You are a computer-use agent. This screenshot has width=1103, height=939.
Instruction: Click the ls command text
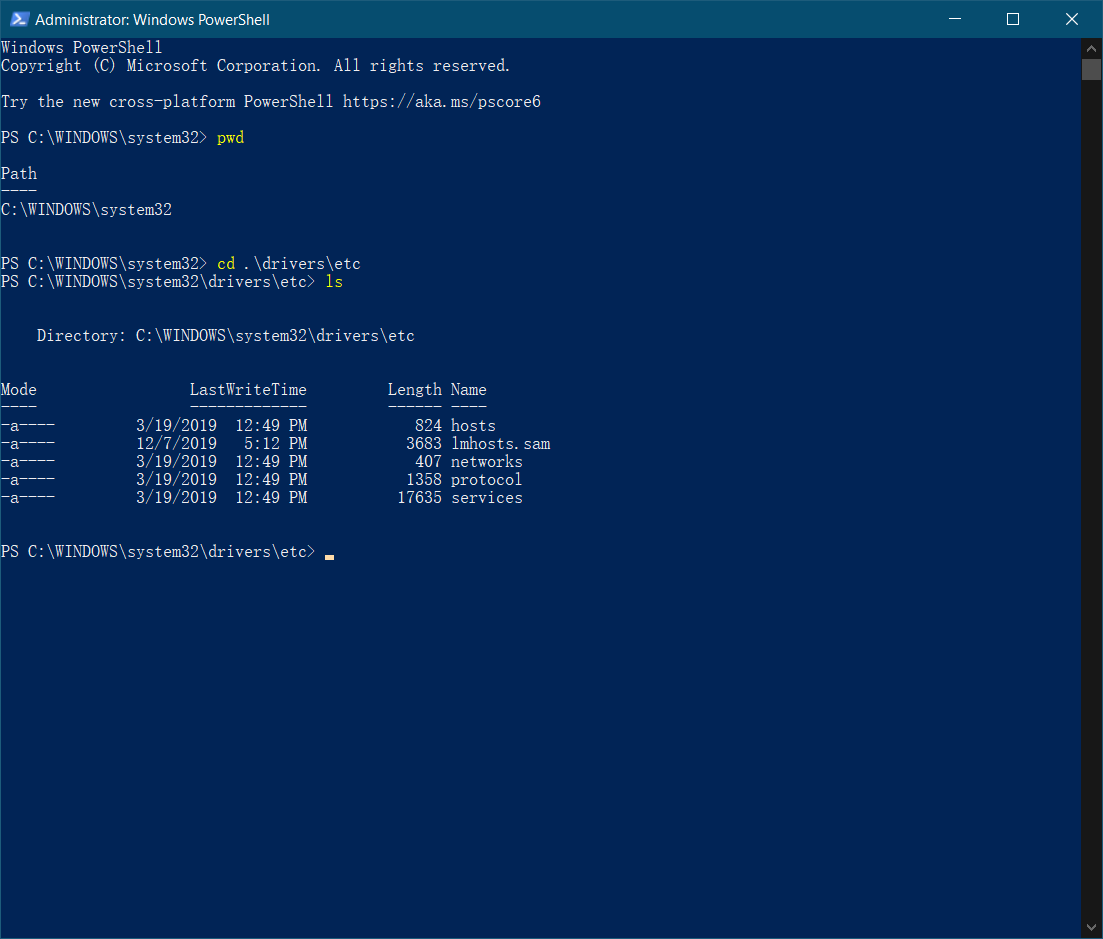pyautogui.click(x=333, y=281)
